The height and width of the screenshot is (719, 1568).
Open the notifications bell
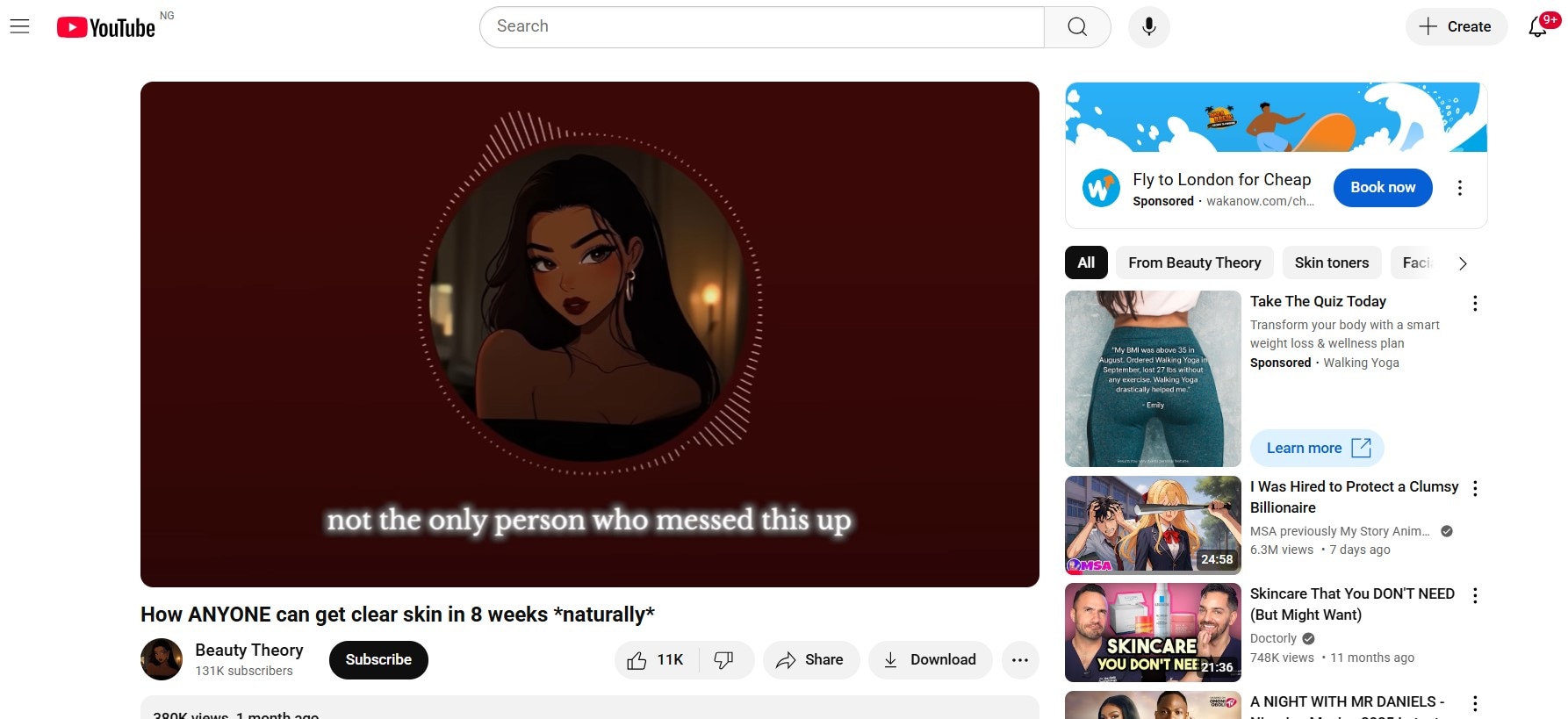(x=1538, y=27)
